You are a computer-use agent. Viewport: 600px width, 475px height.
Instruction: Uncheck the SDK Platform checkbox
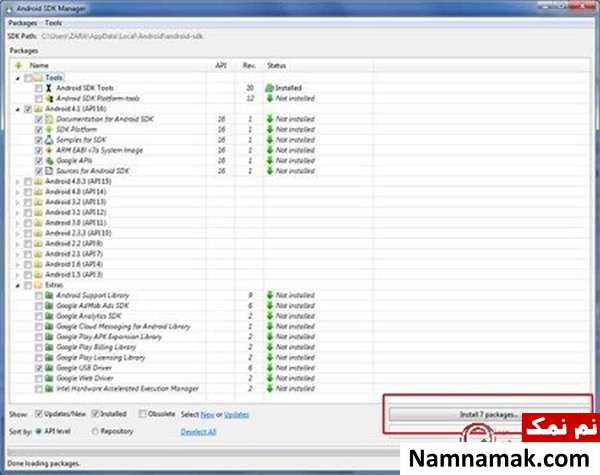39,130
